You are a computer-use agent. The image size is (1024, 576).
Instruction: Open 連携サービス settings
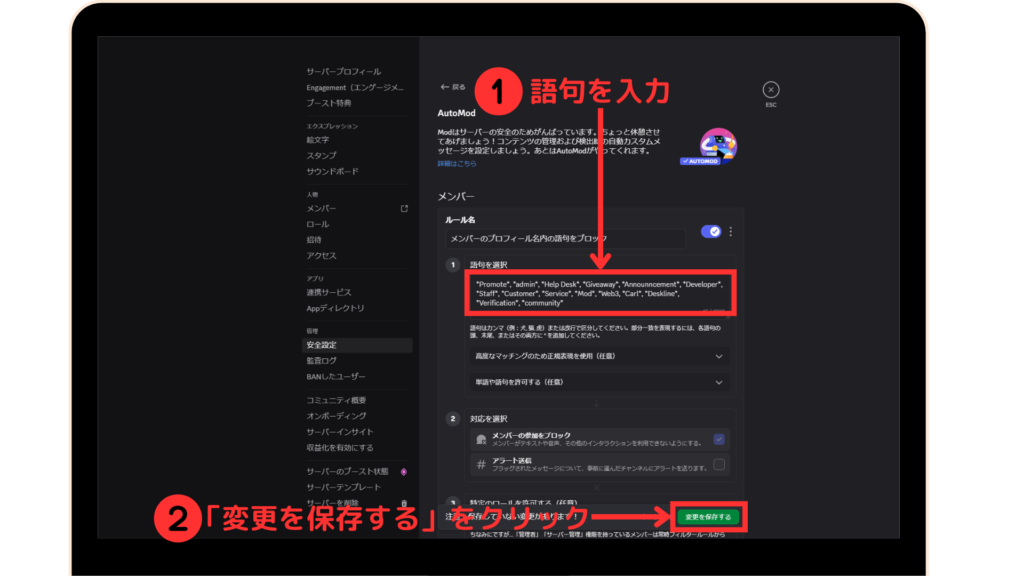(329, 292)
